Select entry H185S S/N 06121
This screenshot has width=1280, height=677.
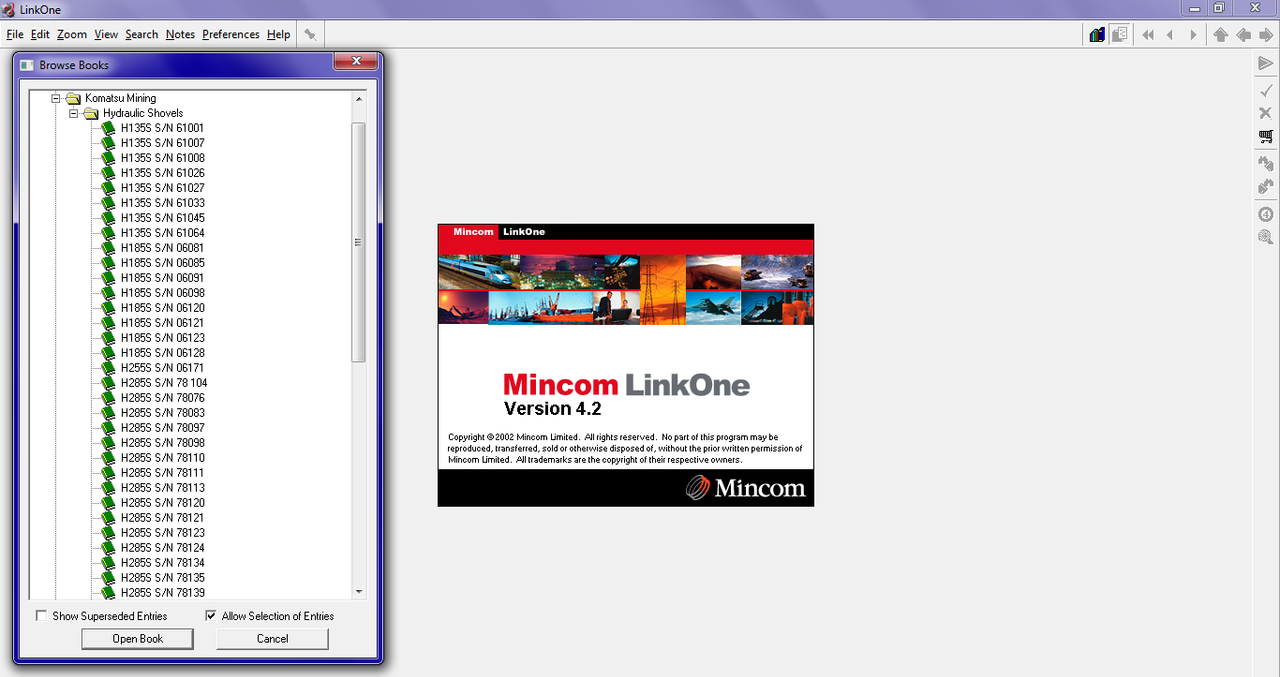(162, 323)
